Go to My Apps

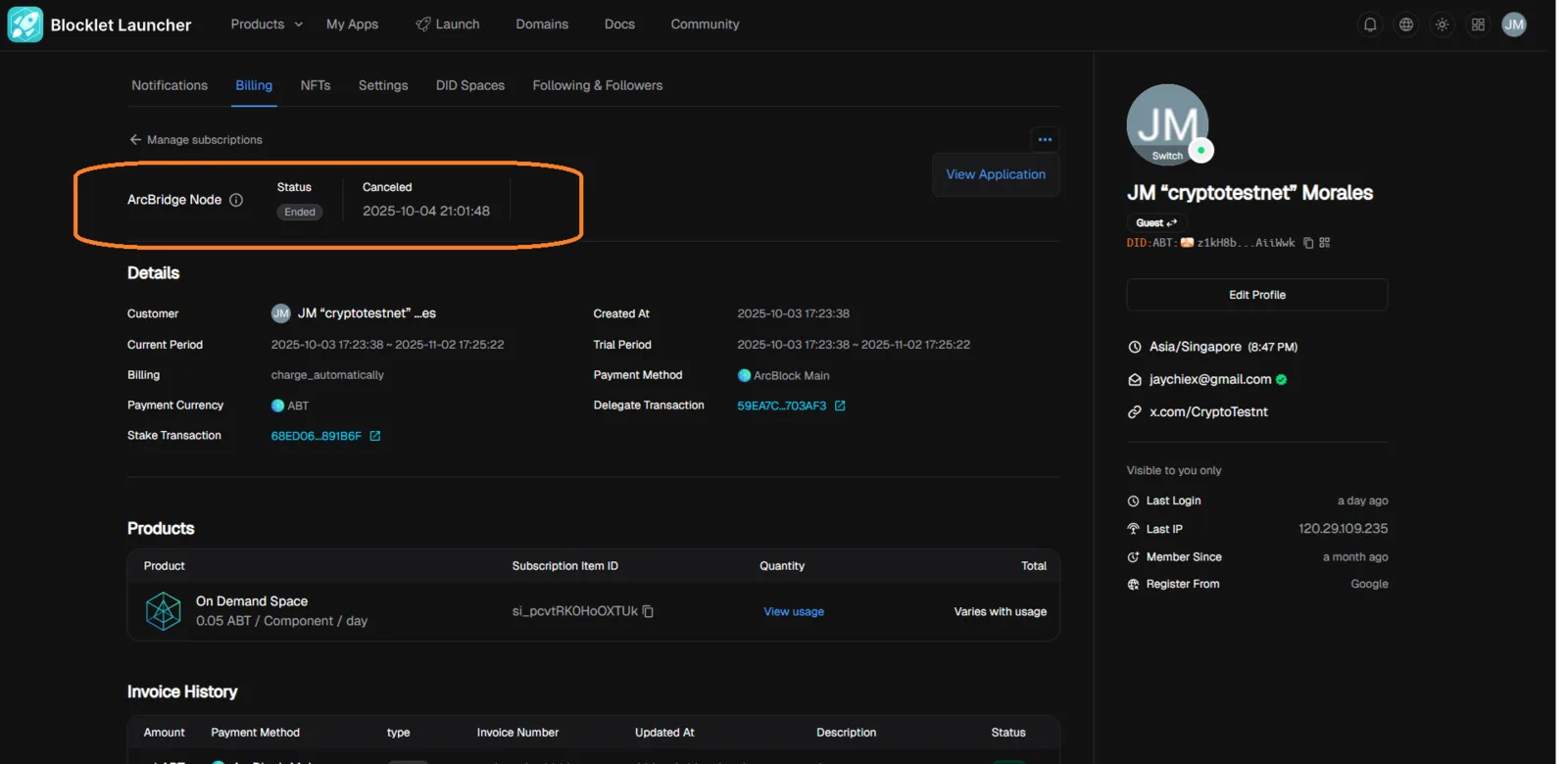tap(352, 24)
